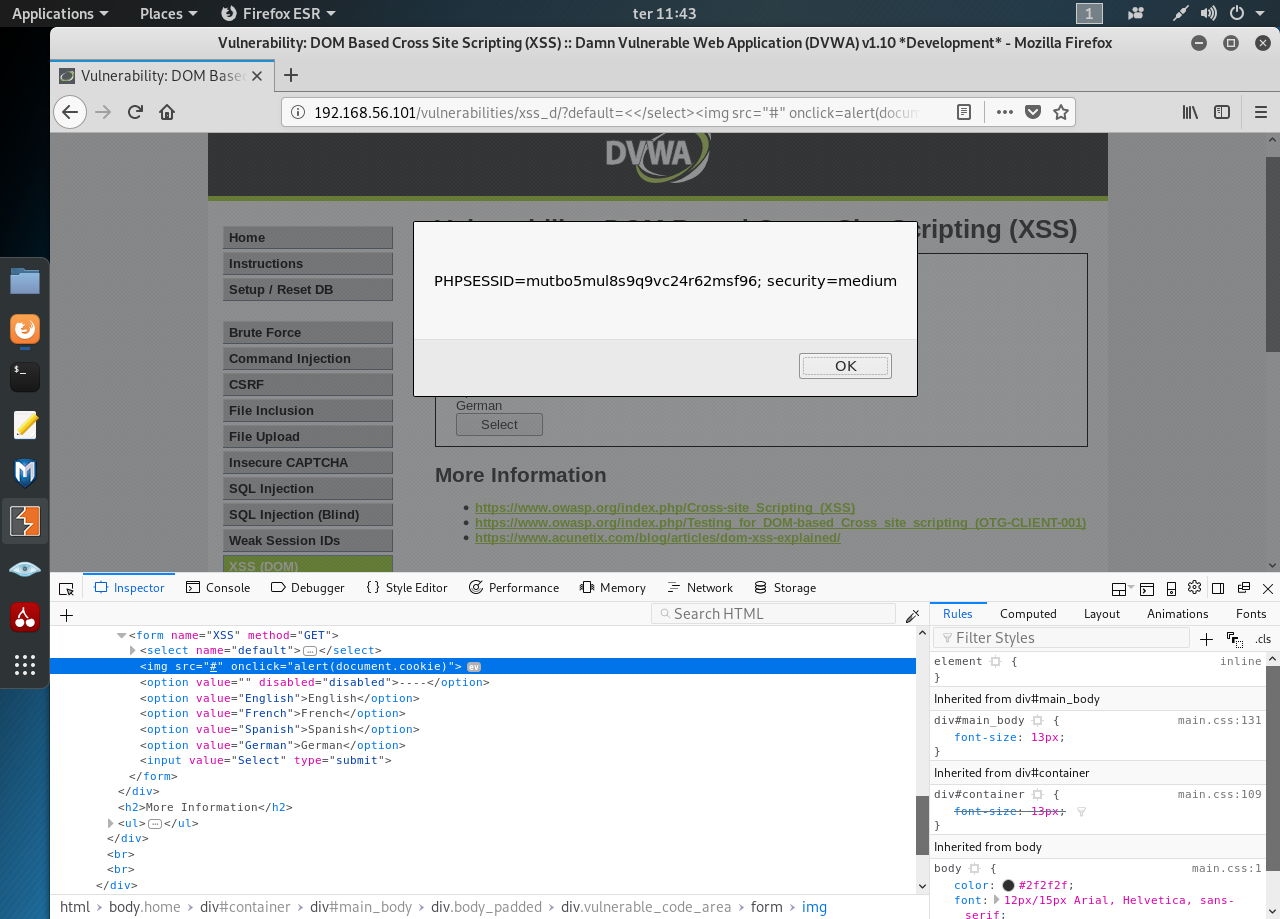Screen dimensions: 1280x919
Task: Open the Applications menu
Action: [60, 13]
